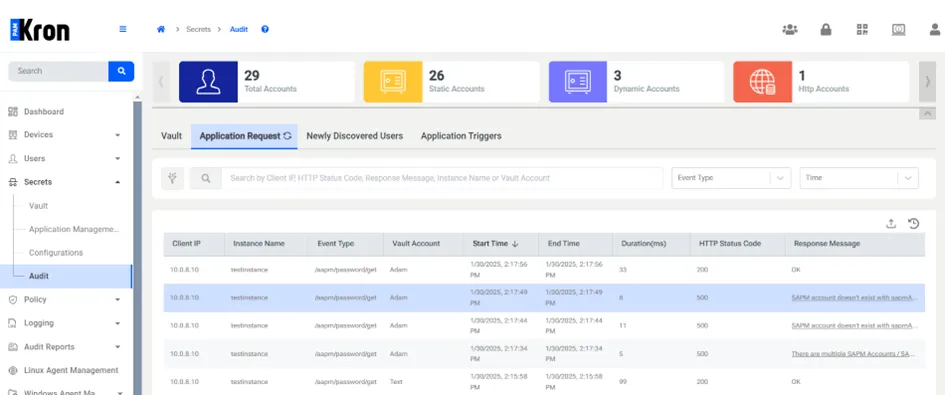Click duration value '33' in first row
Screen dimensions: 945x395
623,270
